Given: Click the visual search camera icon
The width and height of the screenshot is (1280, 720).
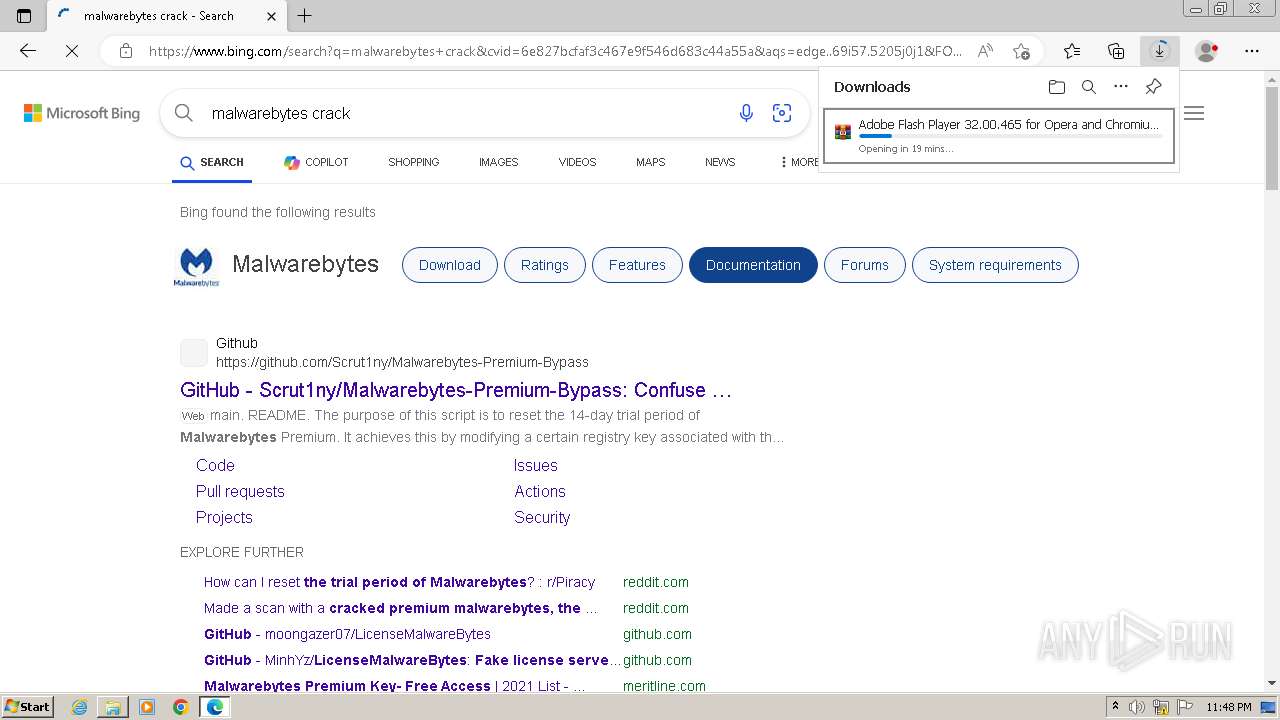Looking at the screenshot, I should 782,113.
